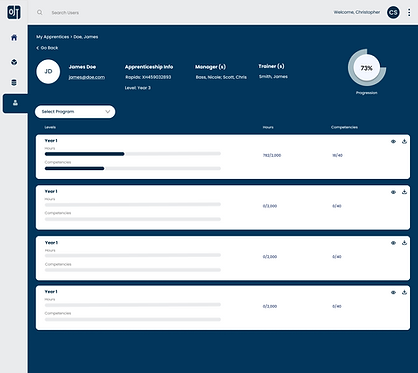Click the OJT logo in the sidebar

[14, 13]
